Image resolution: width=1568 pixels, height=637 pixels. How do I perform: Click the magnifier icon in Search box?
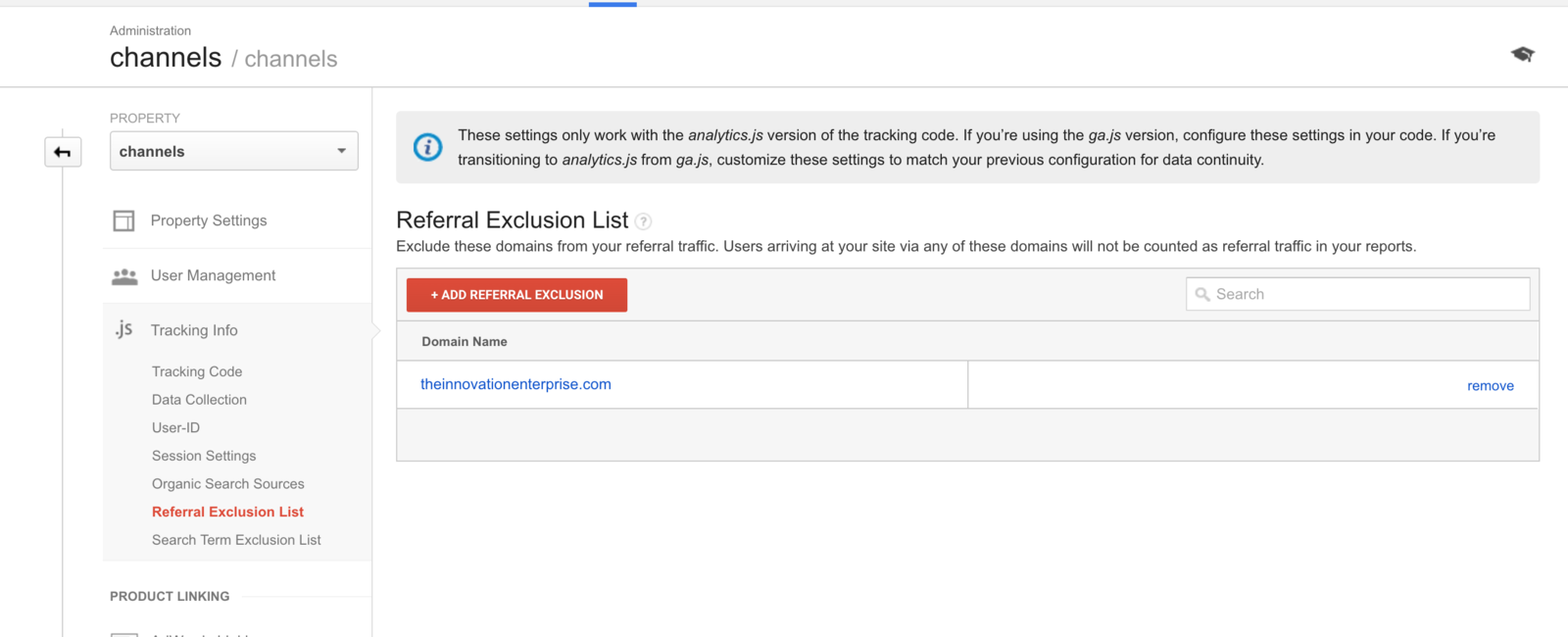tap(1202, 294)
